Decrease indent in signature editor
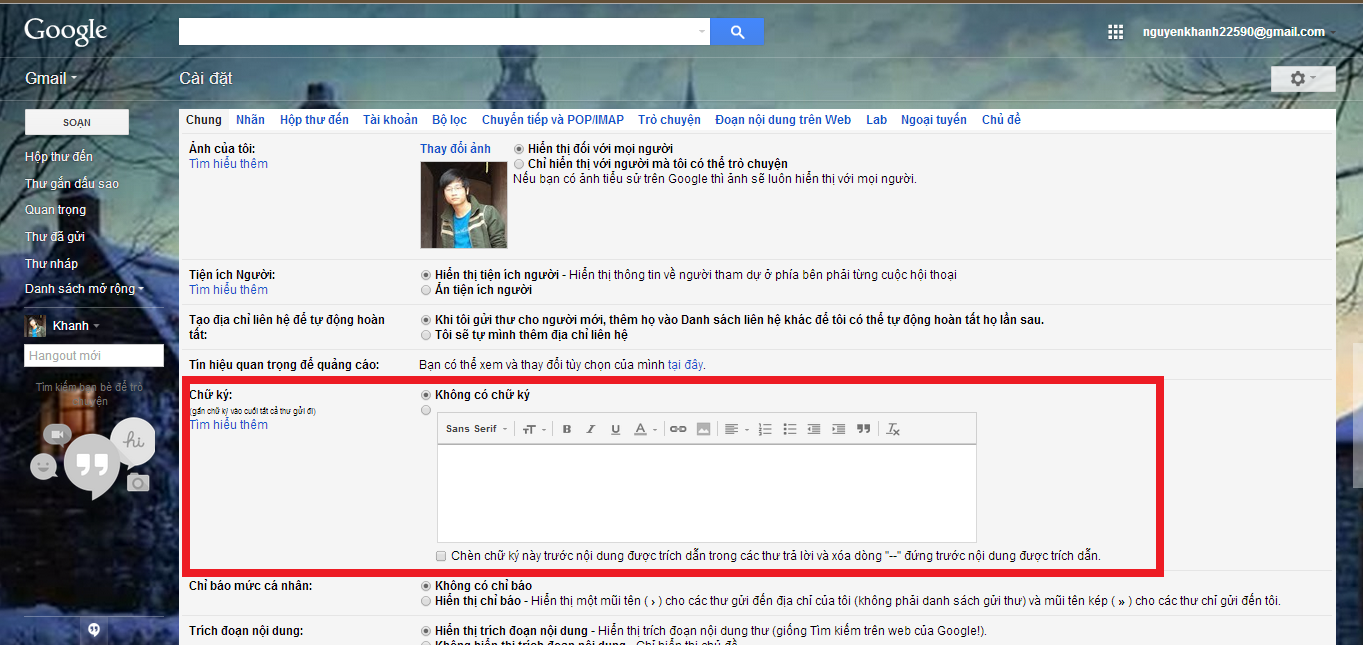The image size is (1363, 645). (814, 429)
